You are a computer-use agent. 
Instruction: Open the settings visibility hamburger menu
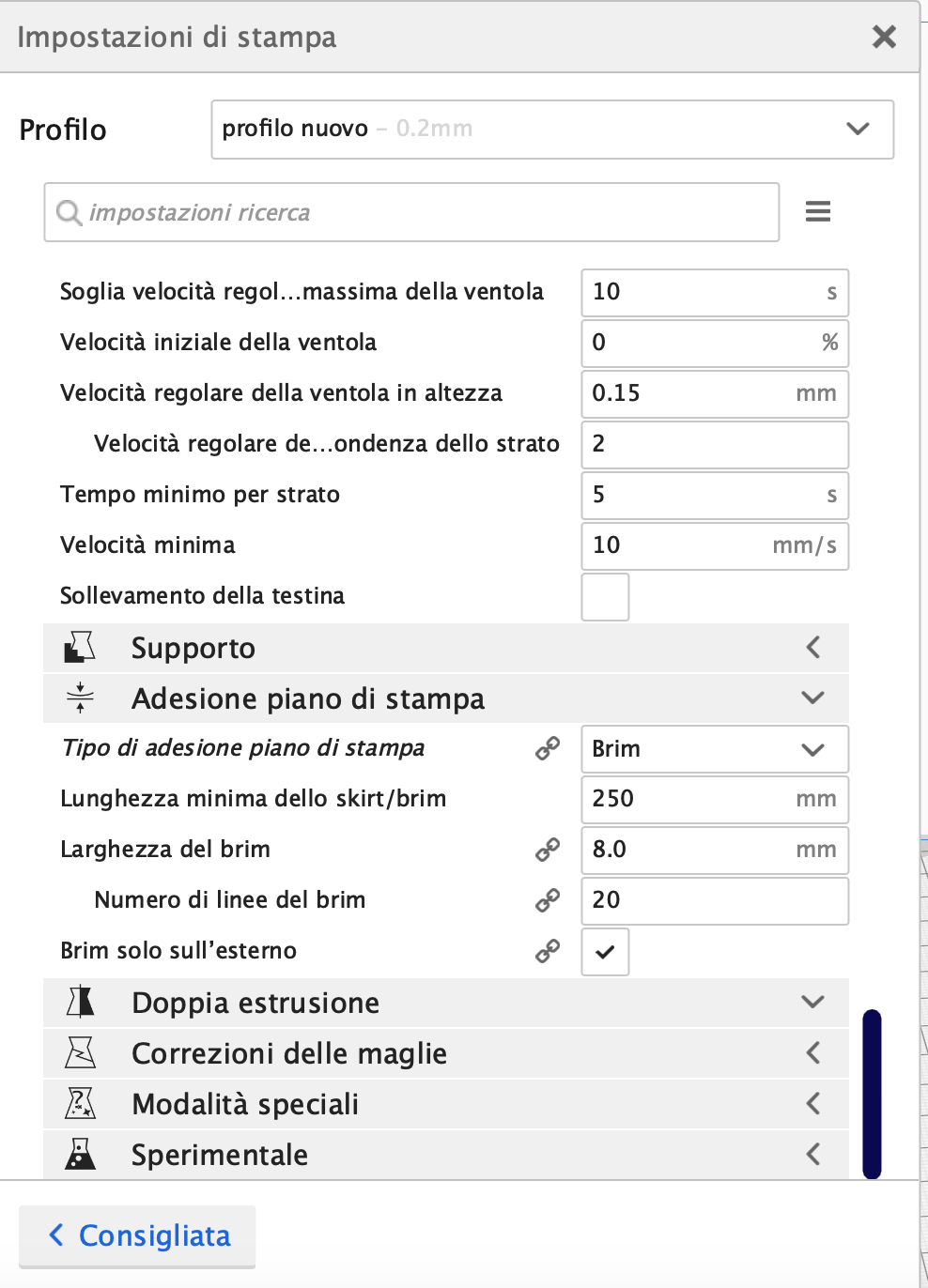coord(818,212)
